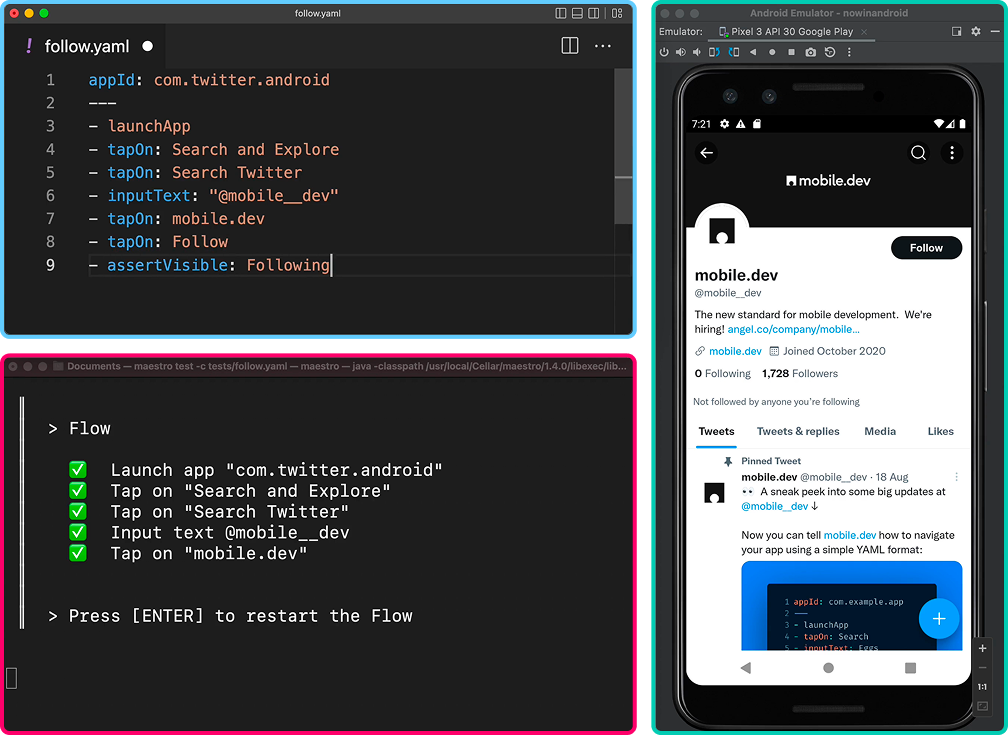Image resolution: width=1008 pixels, height=735 pixels.
Task: Click emulator Rotate Right icon
Action: coord(734,52)
